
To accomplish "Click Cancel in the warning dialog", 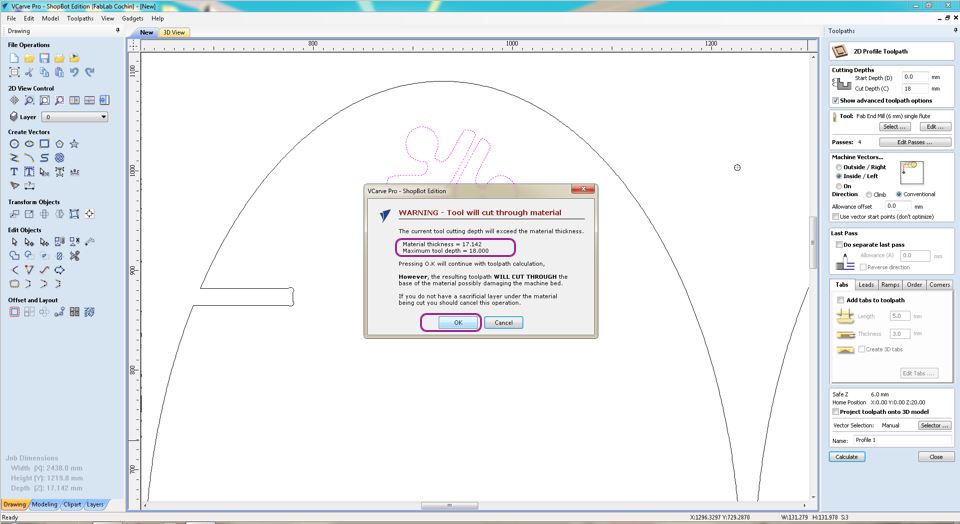I will (503, 323).
